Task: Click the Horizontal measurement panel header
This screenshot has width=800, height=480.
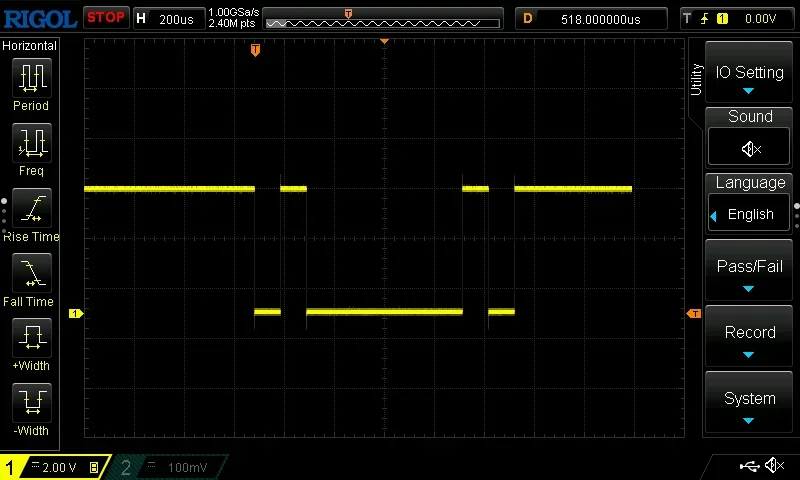Action: click(x=29, y=45)
